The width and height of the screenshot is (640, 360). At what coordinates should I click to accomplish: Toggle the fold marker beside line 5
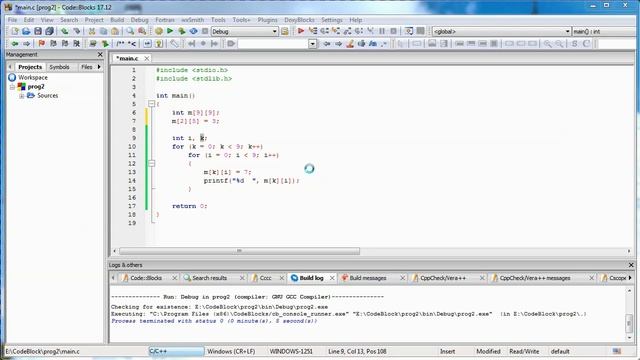151,104
